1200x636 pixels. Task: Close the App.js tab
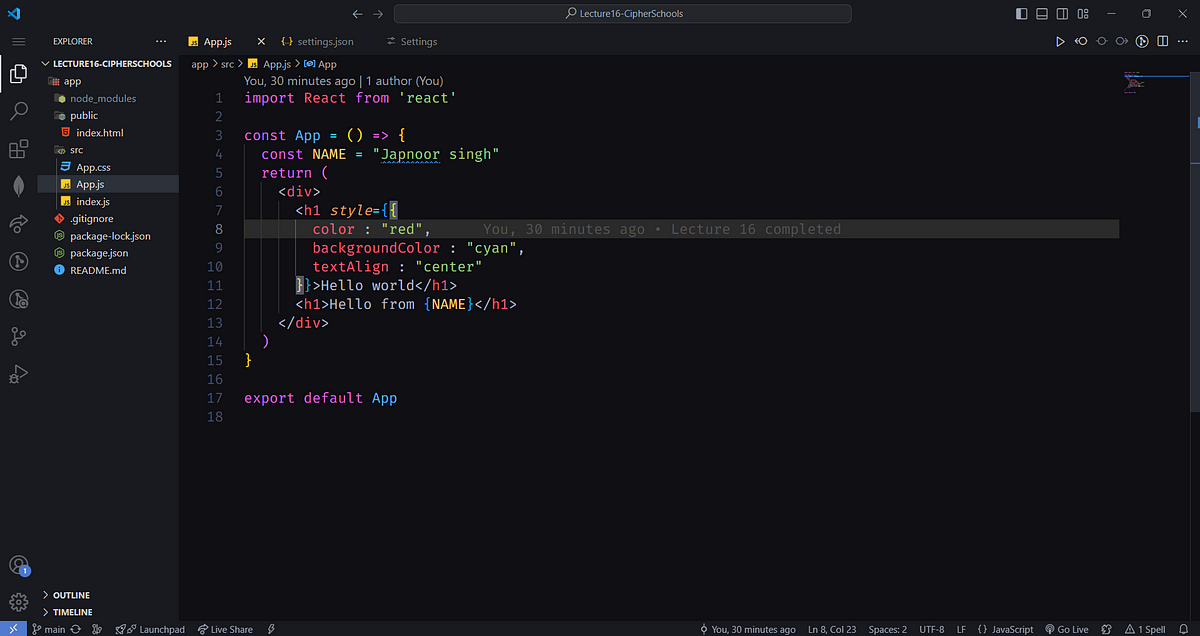tap(262, 41)
